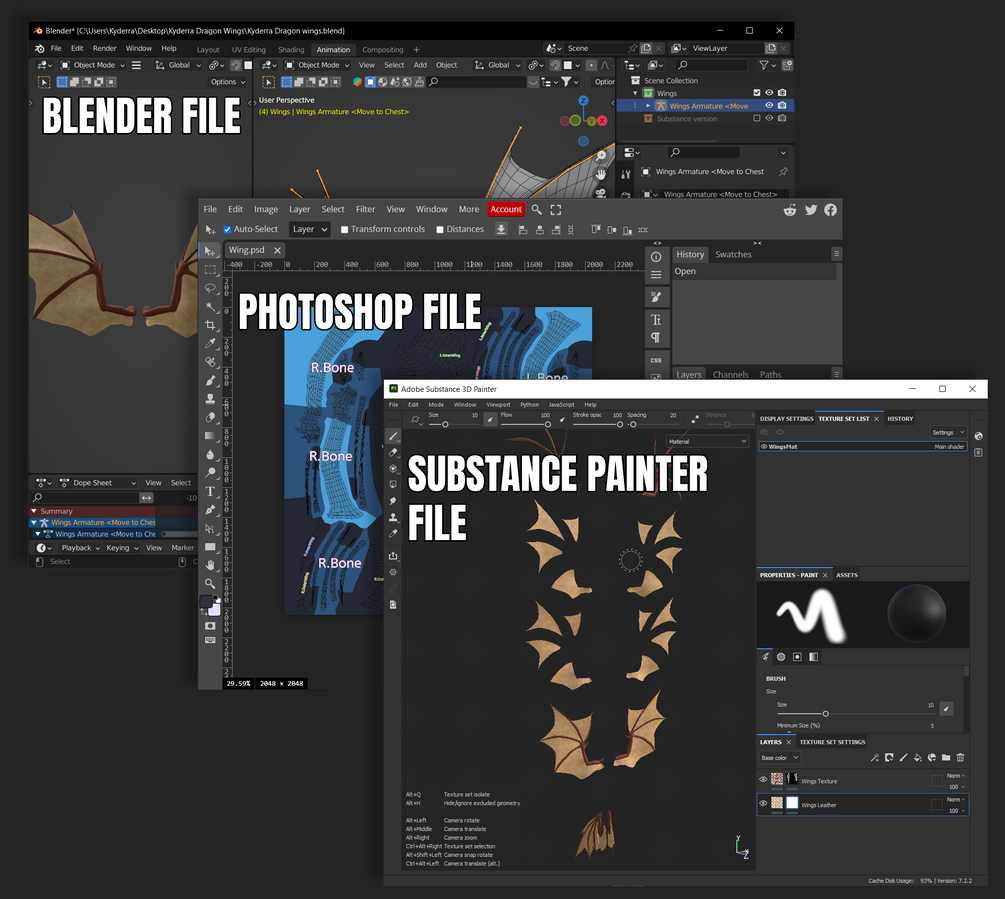Open the Layer dropdown in Photoshop options bar
This screenshot has width=1005, height=899.
(x=310, y=229)
